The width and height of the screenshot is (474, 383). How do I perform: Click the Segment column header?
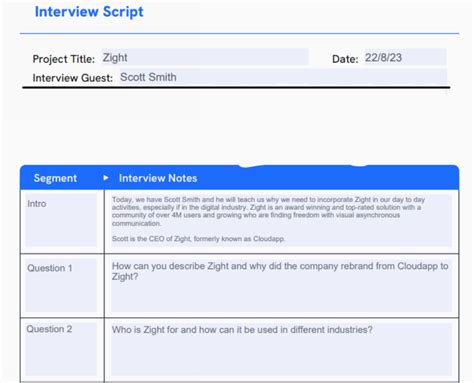click(55, 178)
